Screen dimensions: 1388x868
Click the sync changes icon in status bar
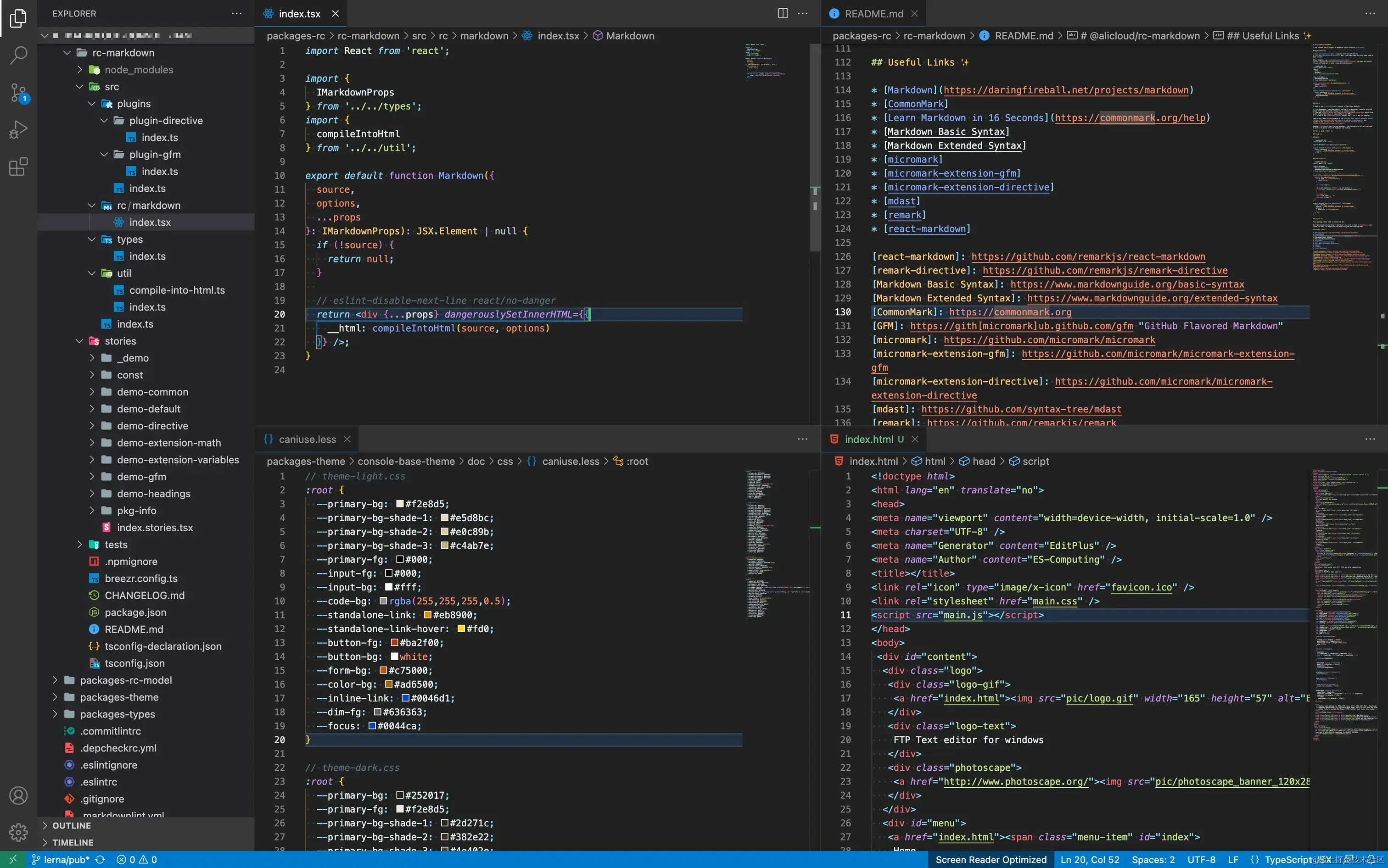tap(100, 859)
